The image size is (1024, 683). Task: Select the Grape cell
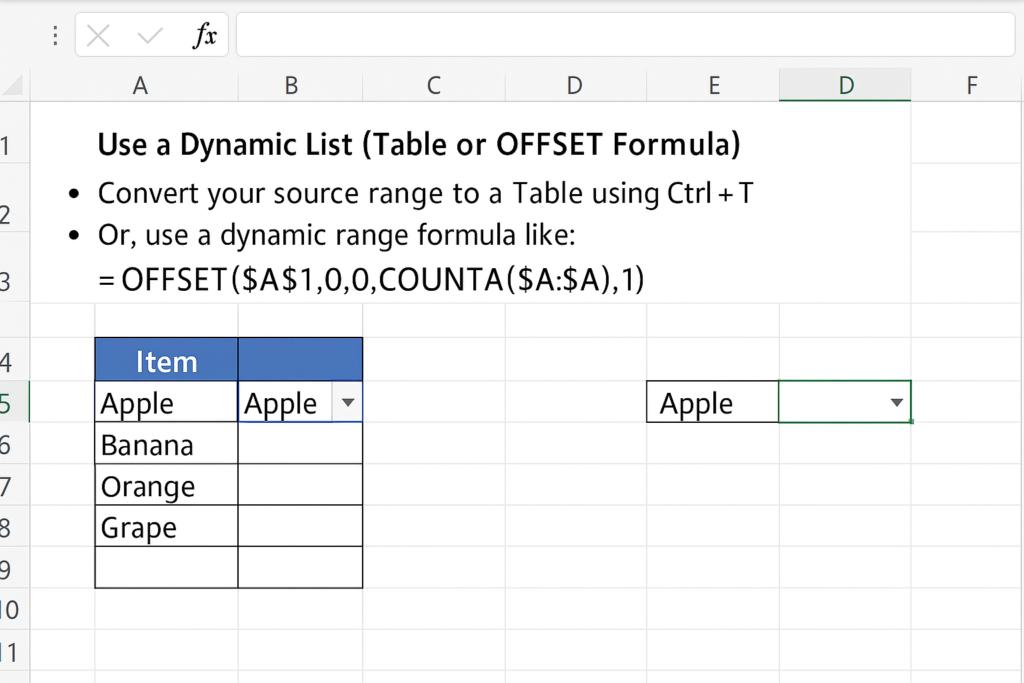click(x=166, y=527)
